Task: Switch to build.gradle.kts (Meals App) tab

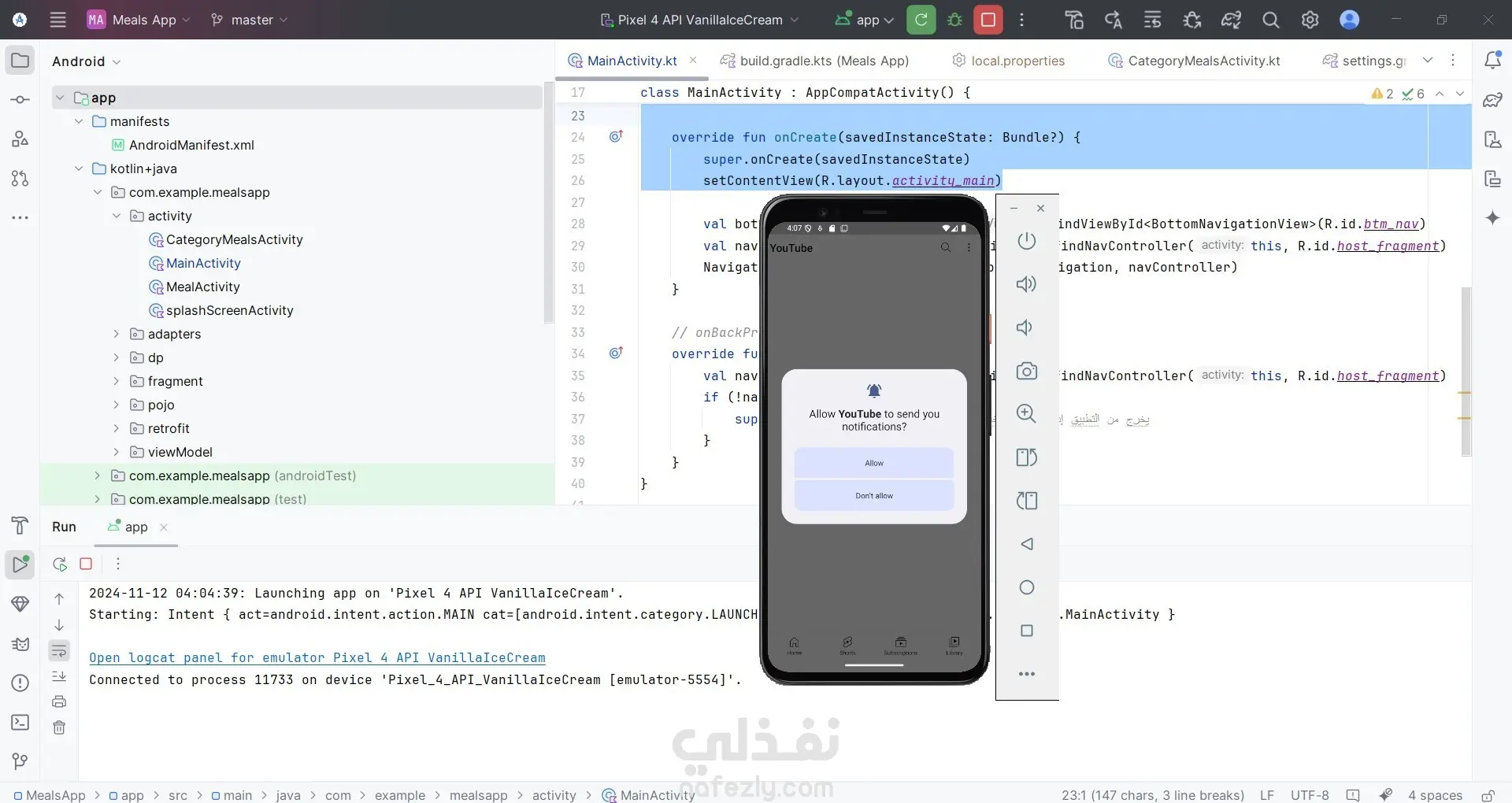Action: coord(815,61)
